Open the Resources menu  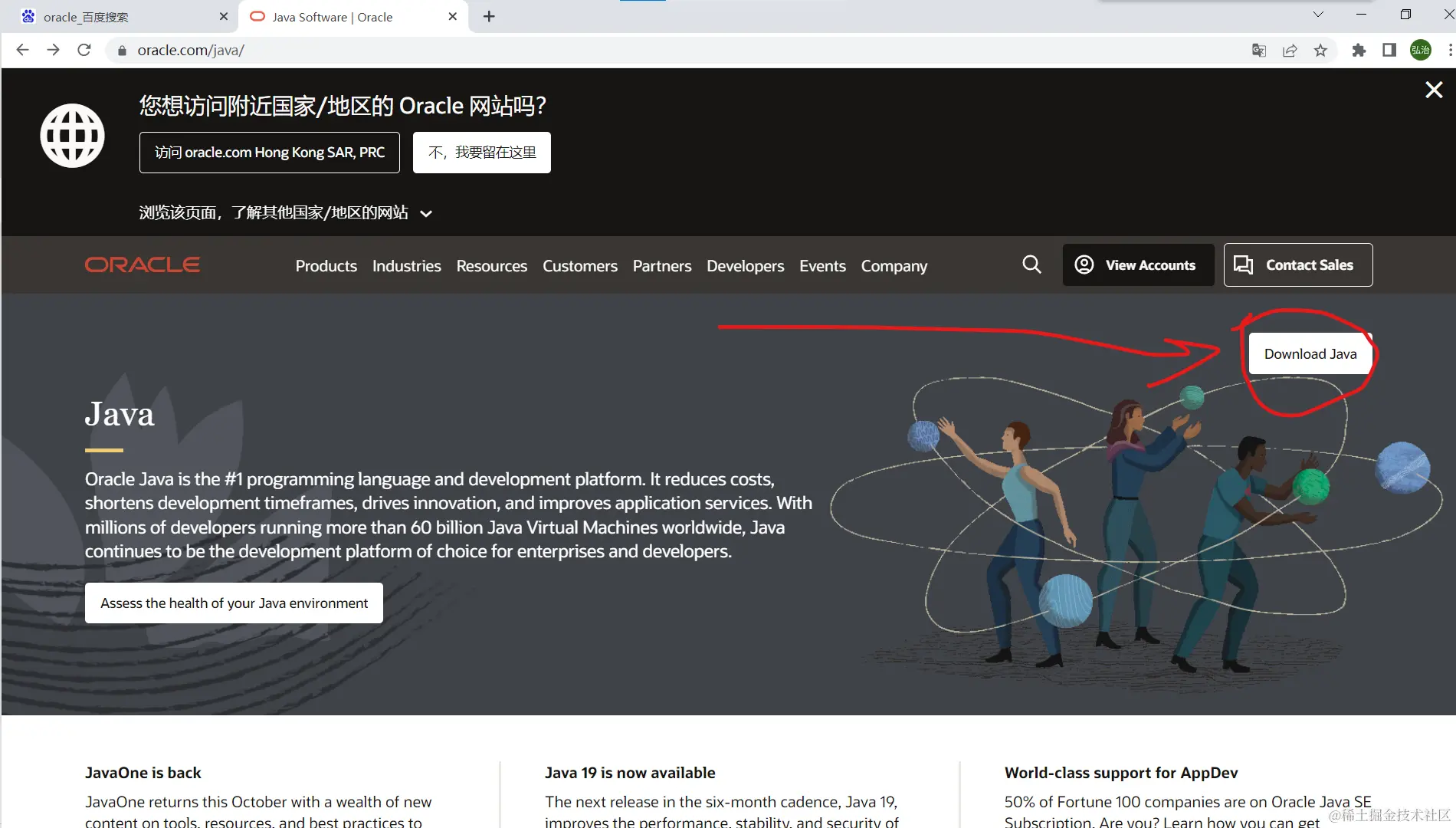492,266
